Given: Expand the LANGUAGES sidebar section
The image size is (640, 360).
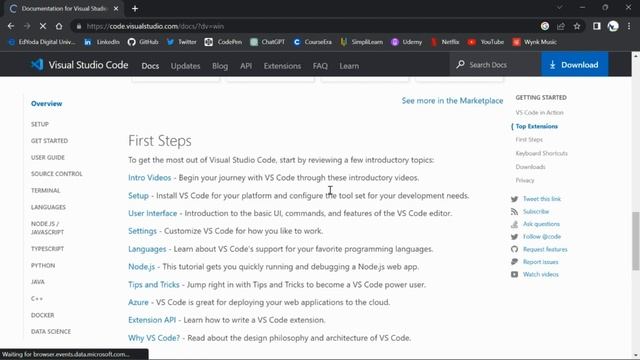Looking at the screenshot, I should click(x=48, y=207).
